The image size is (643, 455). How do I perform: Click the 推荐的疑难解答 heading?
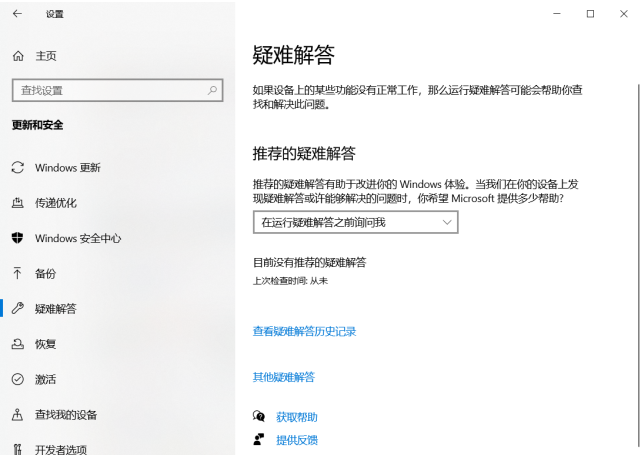coord(304,153)
